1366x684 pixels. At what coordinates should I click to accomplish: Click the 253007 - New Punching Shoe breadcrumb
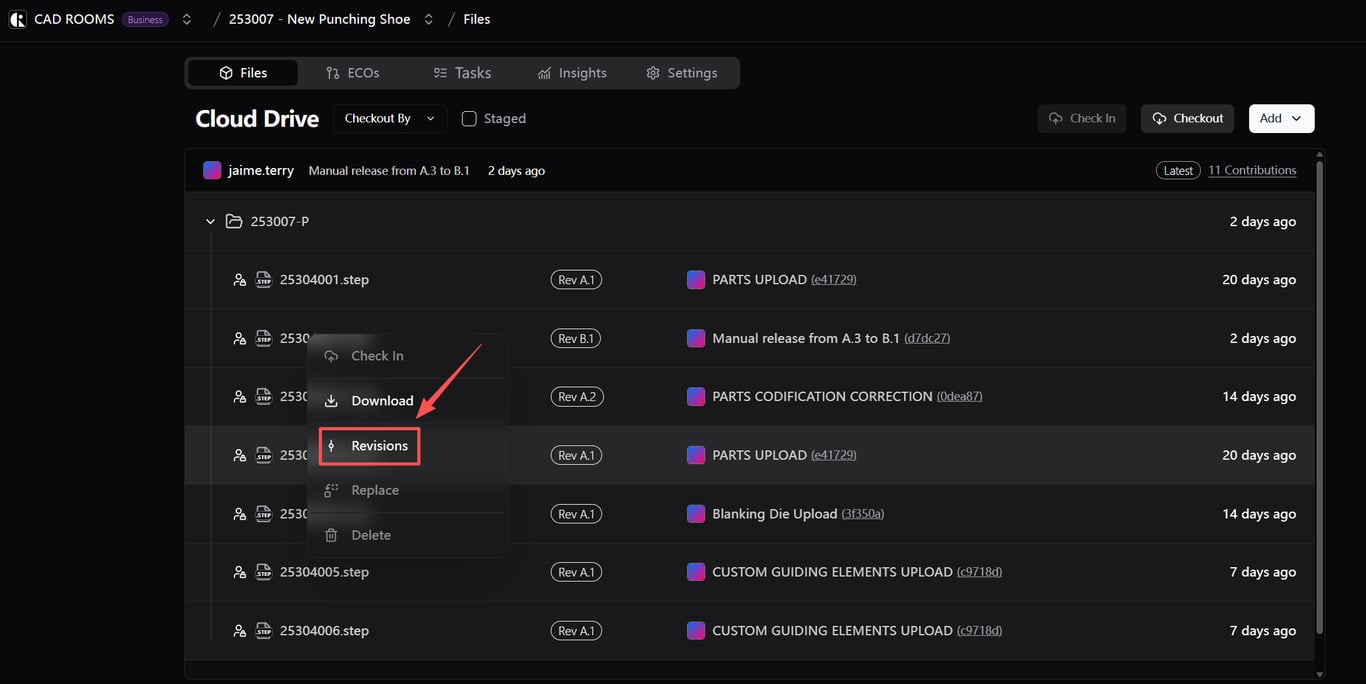320,19
